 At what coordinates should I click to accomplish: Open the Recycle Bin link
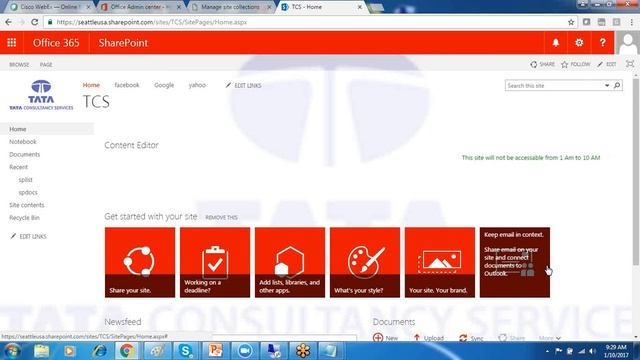(x=24, y=218)
